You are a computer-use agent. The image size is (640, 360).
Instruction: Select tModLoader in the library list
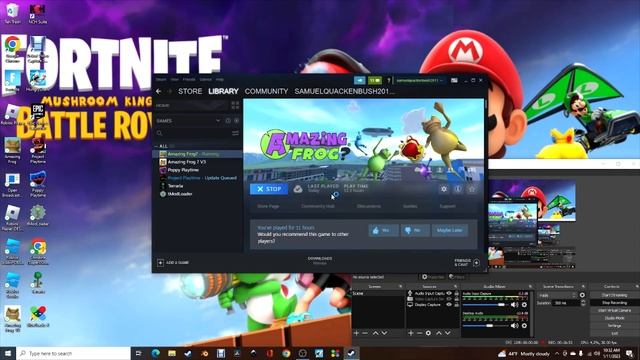coord(197,194)
